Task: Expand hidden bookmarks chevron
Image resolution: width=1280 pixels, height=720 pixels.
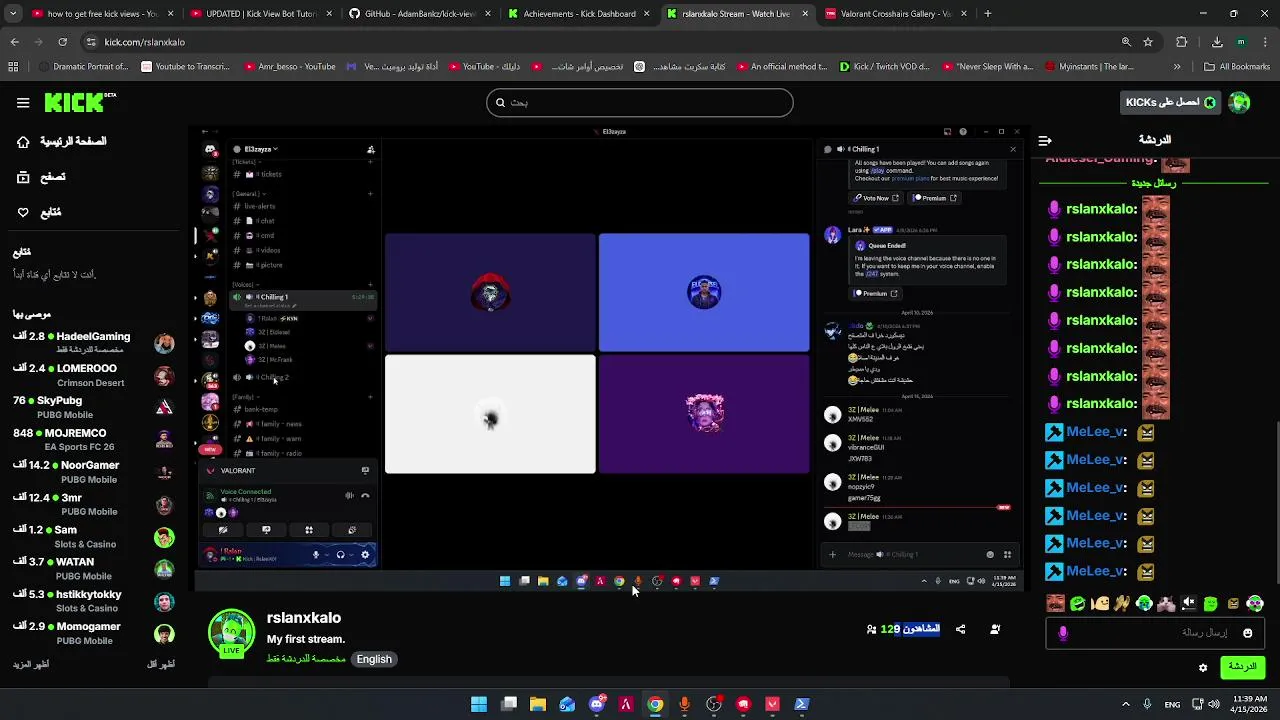Action: [1177, 67]
